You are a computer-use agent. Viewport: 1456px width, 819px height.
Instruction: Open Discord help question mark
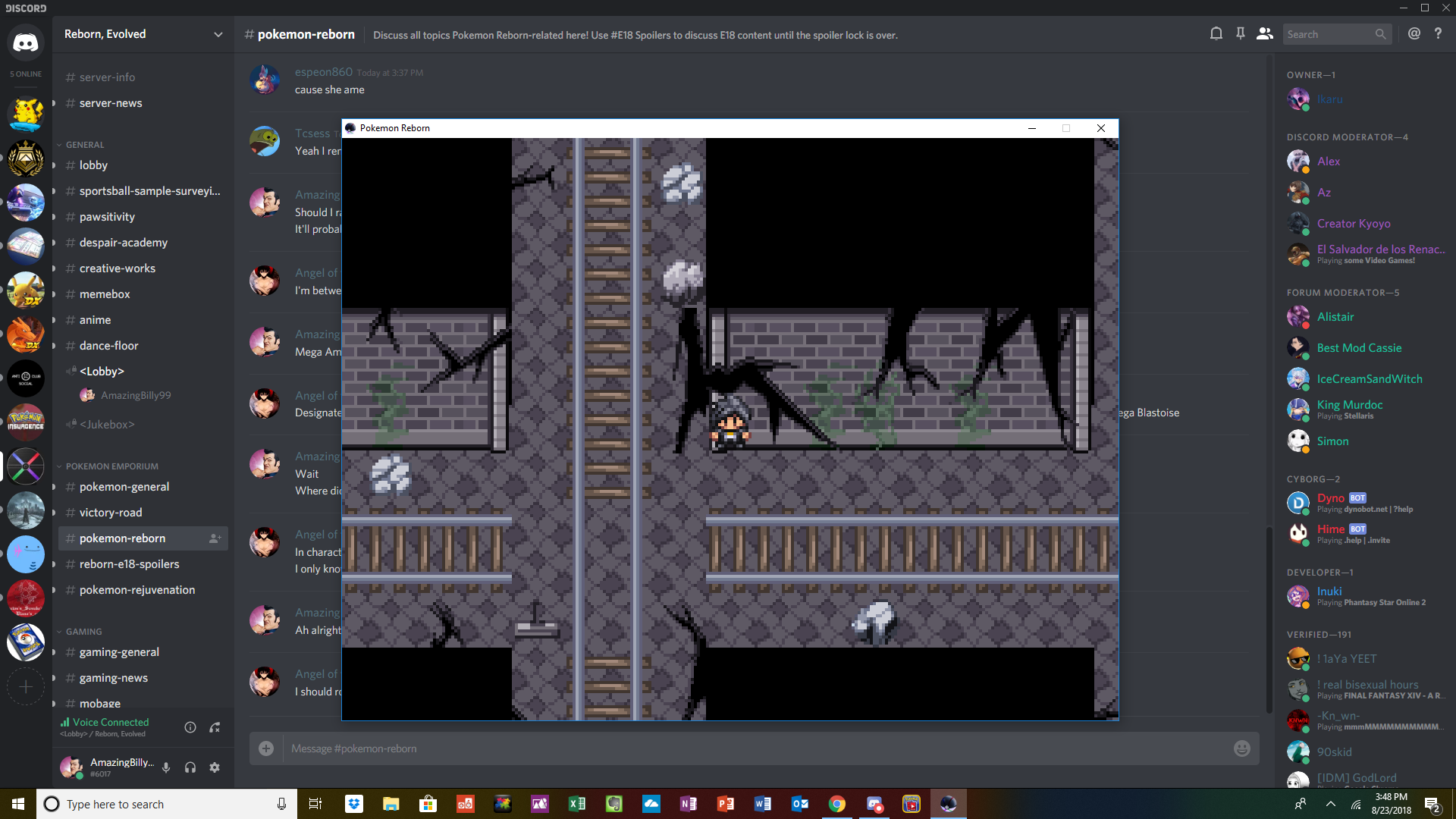click(x=1438, y=34)
